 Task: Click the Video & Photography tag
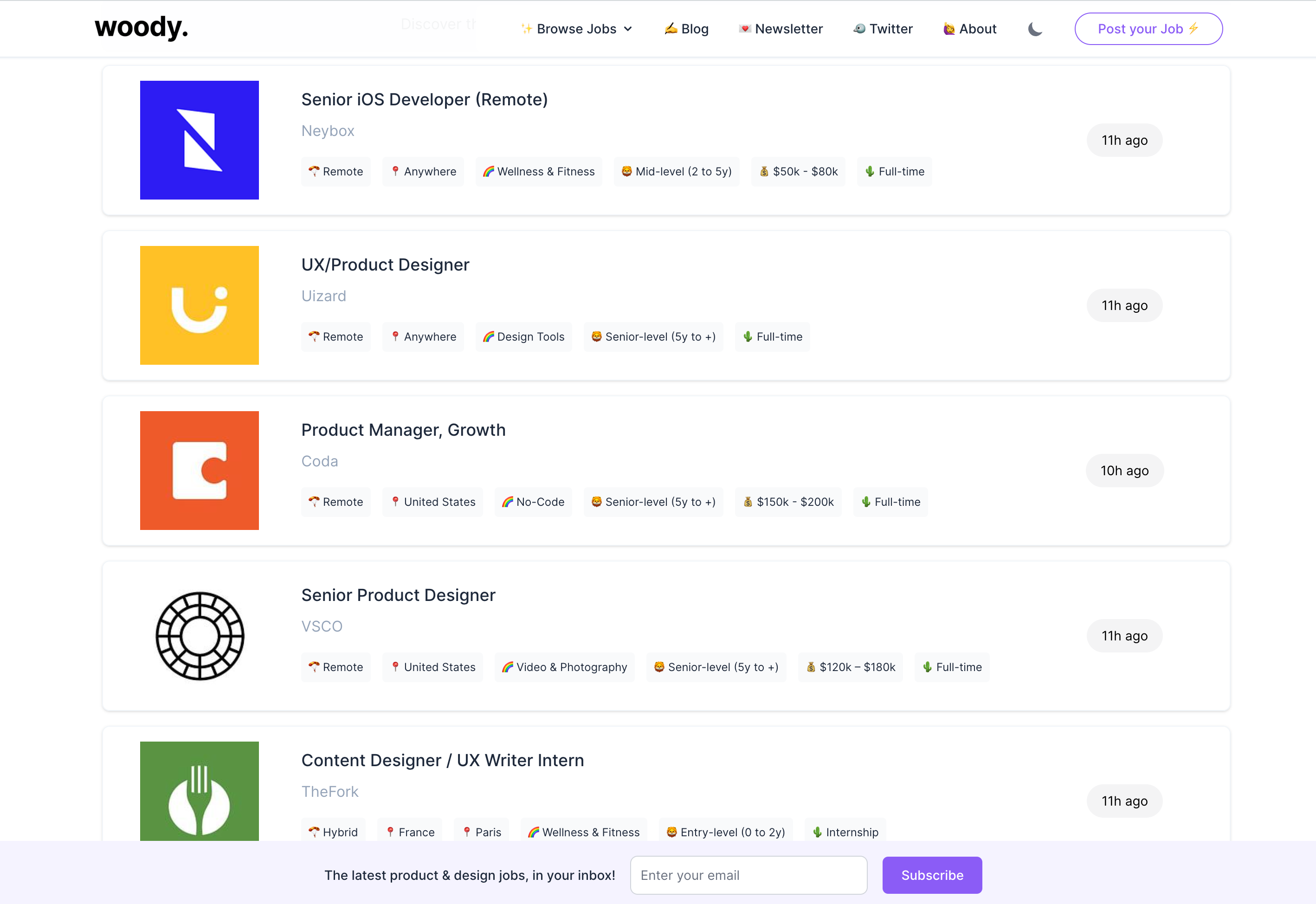click(565, 667)
